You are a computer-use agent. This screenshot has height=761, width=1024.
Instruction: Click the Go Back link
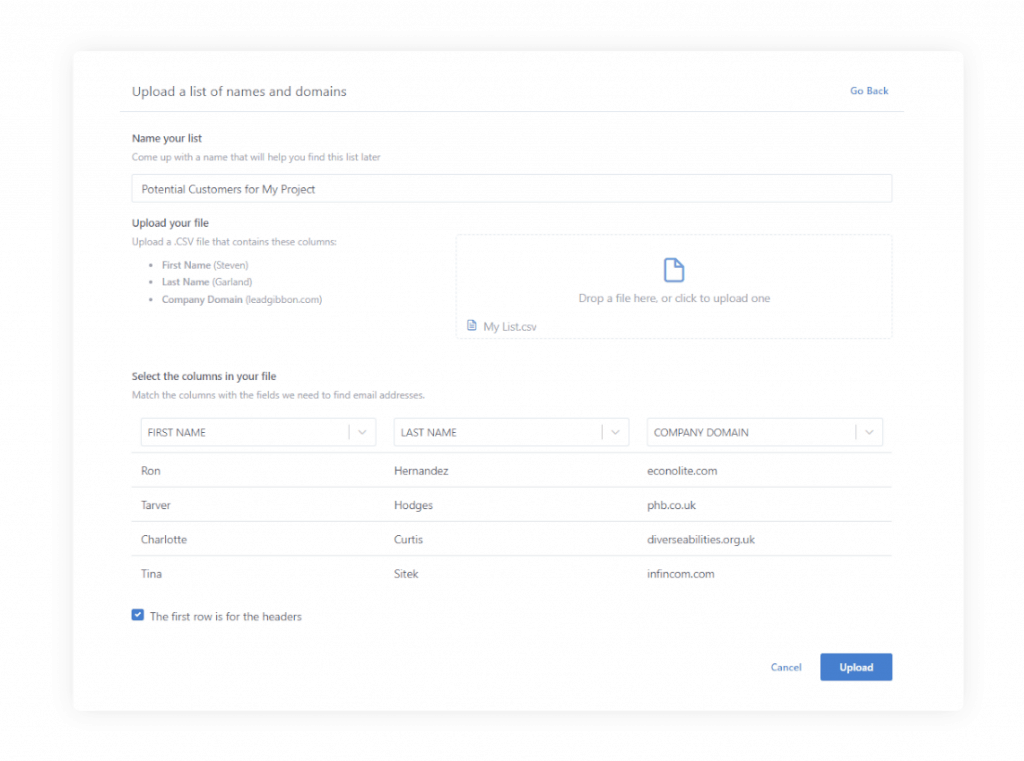(x=868, y=91)
